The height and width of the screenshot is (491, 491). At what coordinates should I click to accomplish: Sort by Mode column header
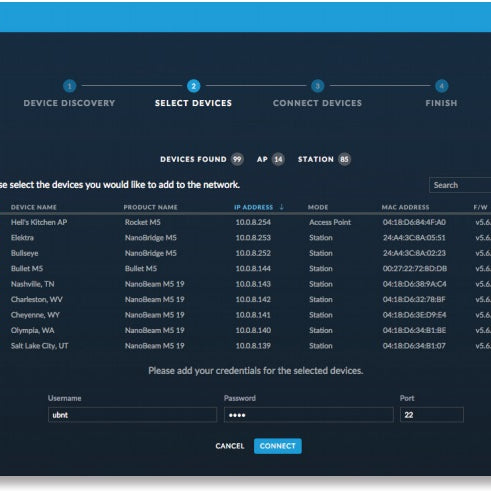(x=318, y=207)
